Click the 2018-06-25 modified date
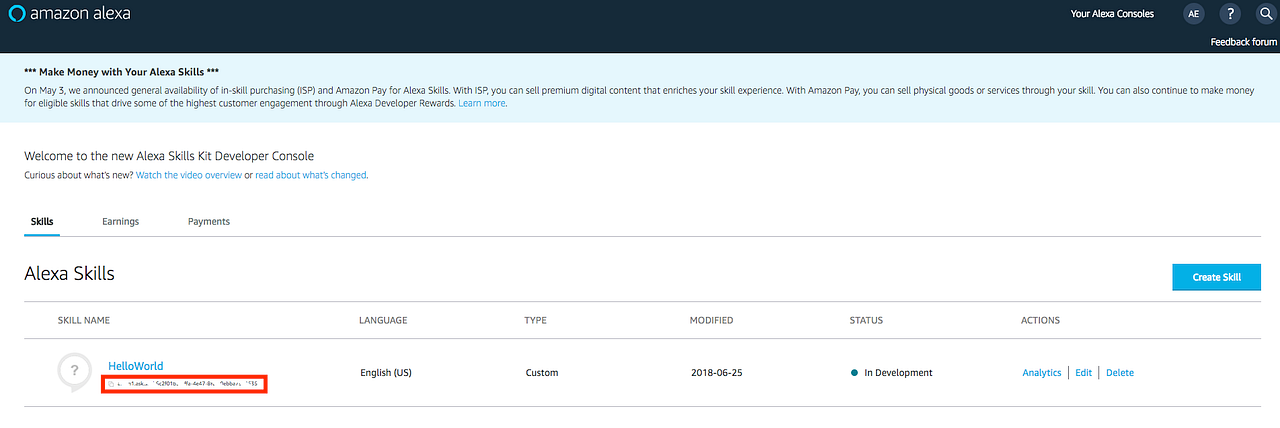The image size is (1280, 428). pos(716,373)
